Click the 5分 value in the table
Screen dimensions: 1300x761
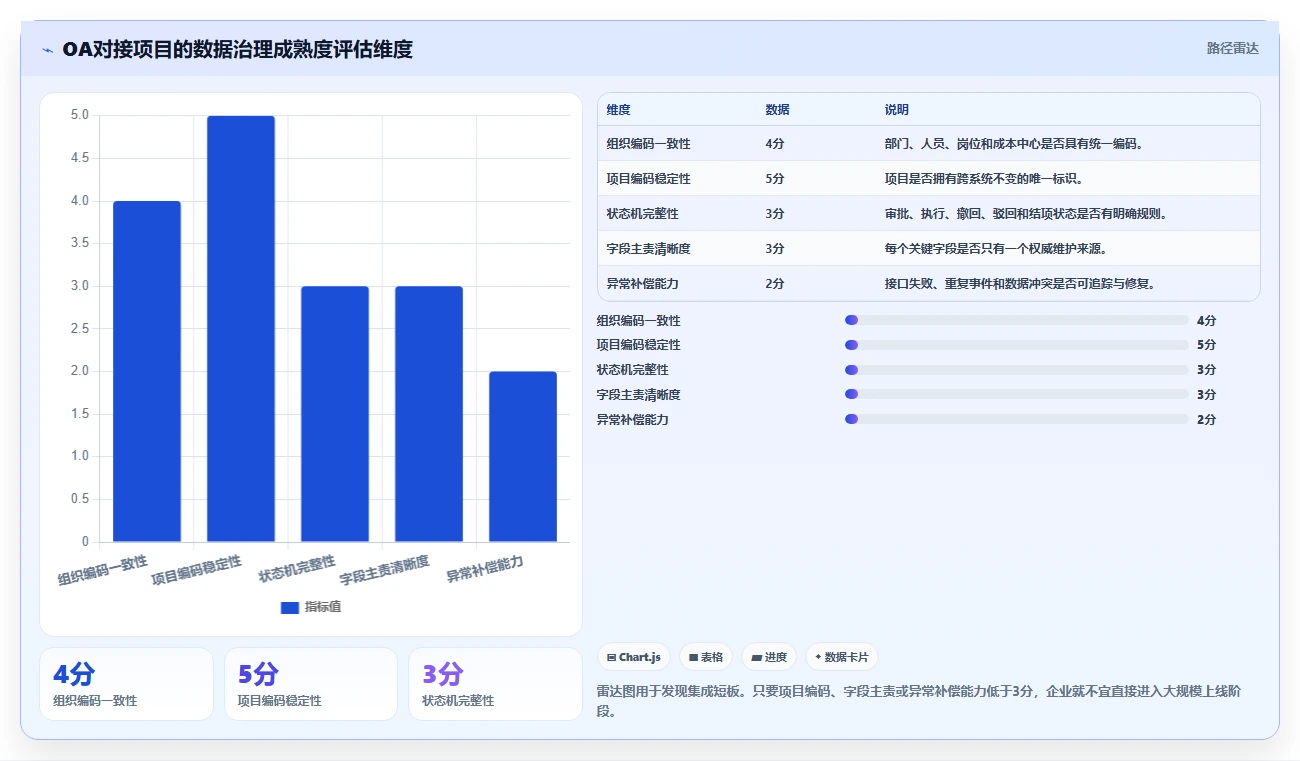point(775,179)
